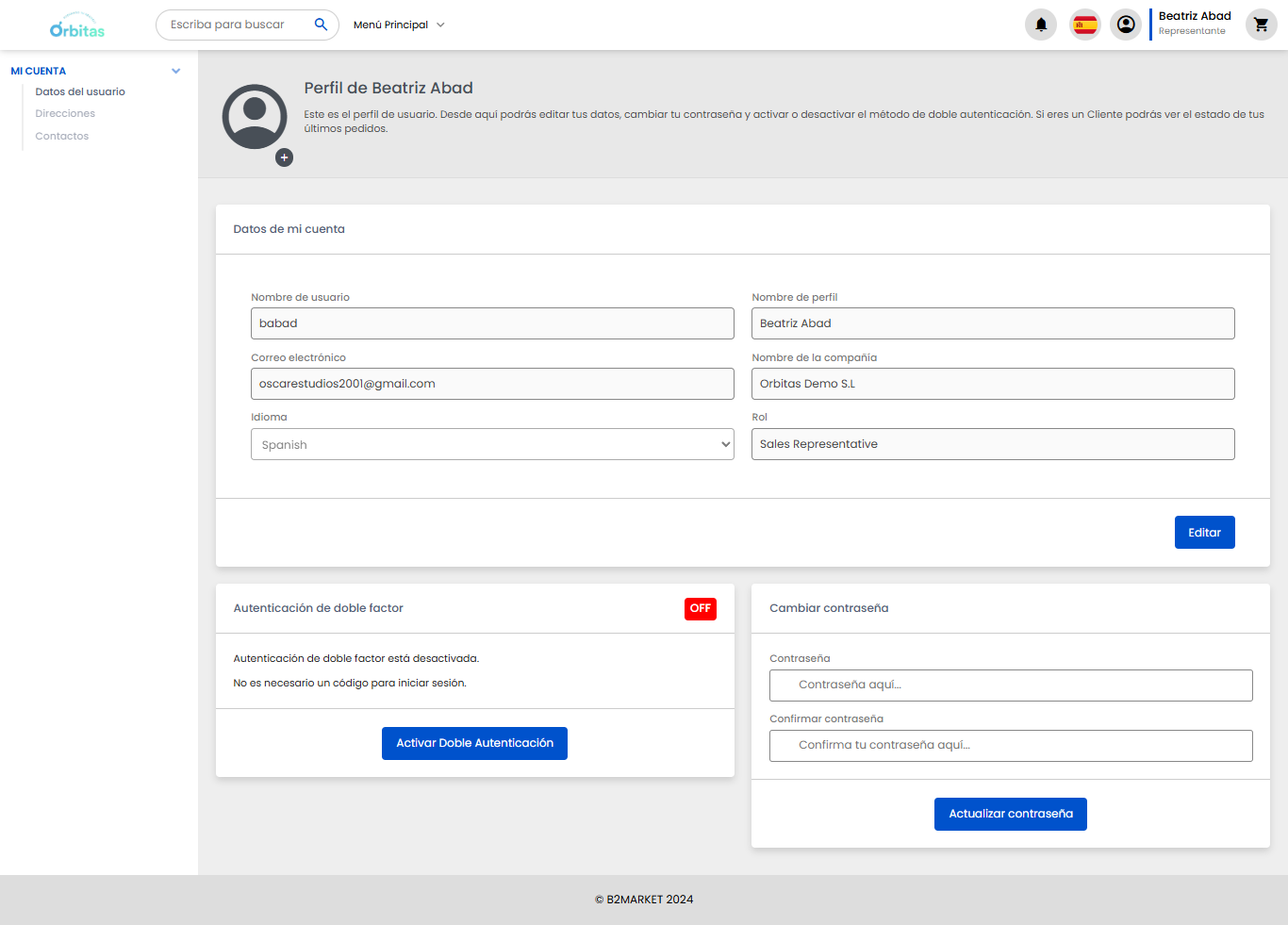The height and width of the screenshot is (925, 1288).
Task: Toggle the OFF two-factor authentication badge
Action: coord(700,609)
